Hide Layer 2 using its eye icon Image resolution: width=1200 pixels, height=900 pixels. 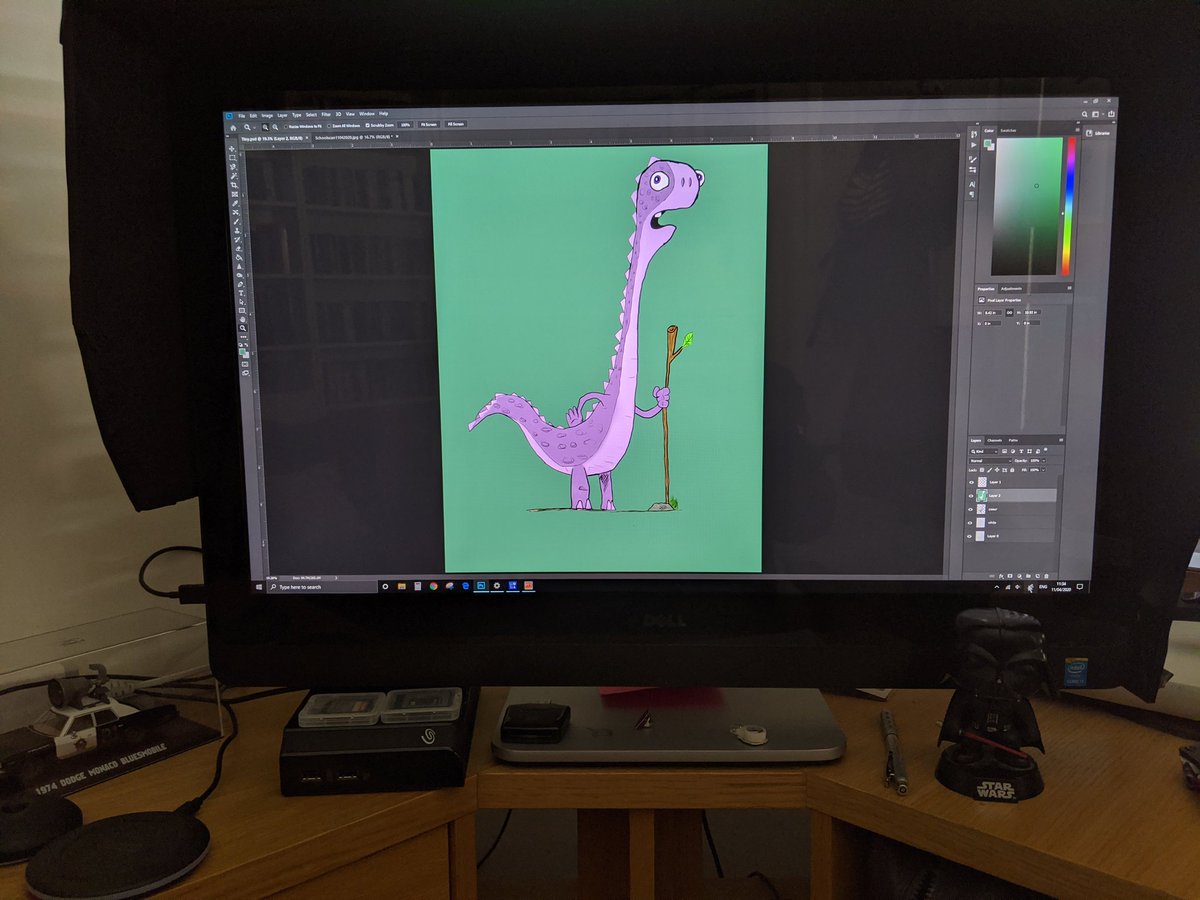pos(971,496)
